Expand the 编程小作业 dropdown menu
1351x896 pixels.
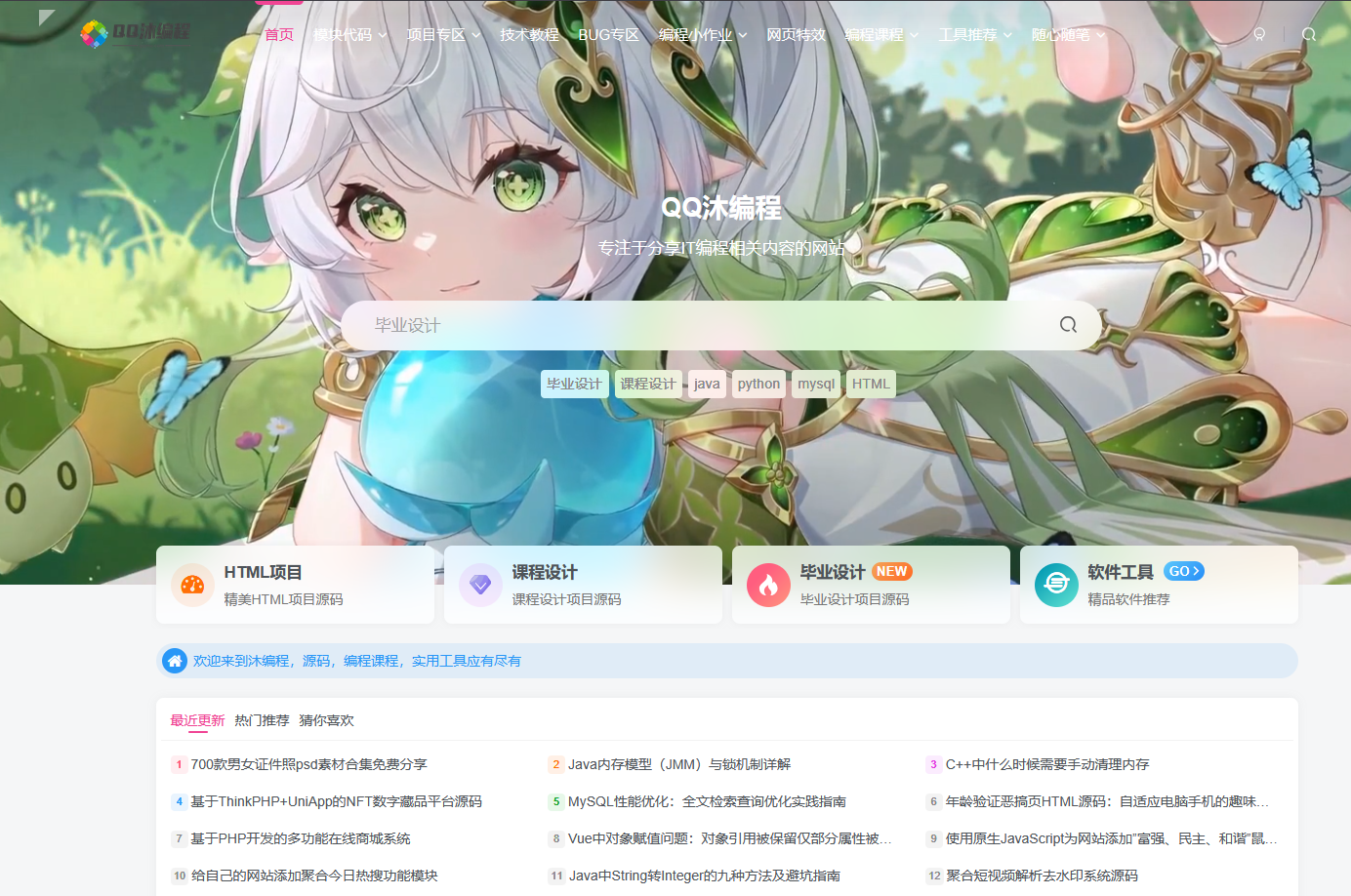tap(703, 35)
